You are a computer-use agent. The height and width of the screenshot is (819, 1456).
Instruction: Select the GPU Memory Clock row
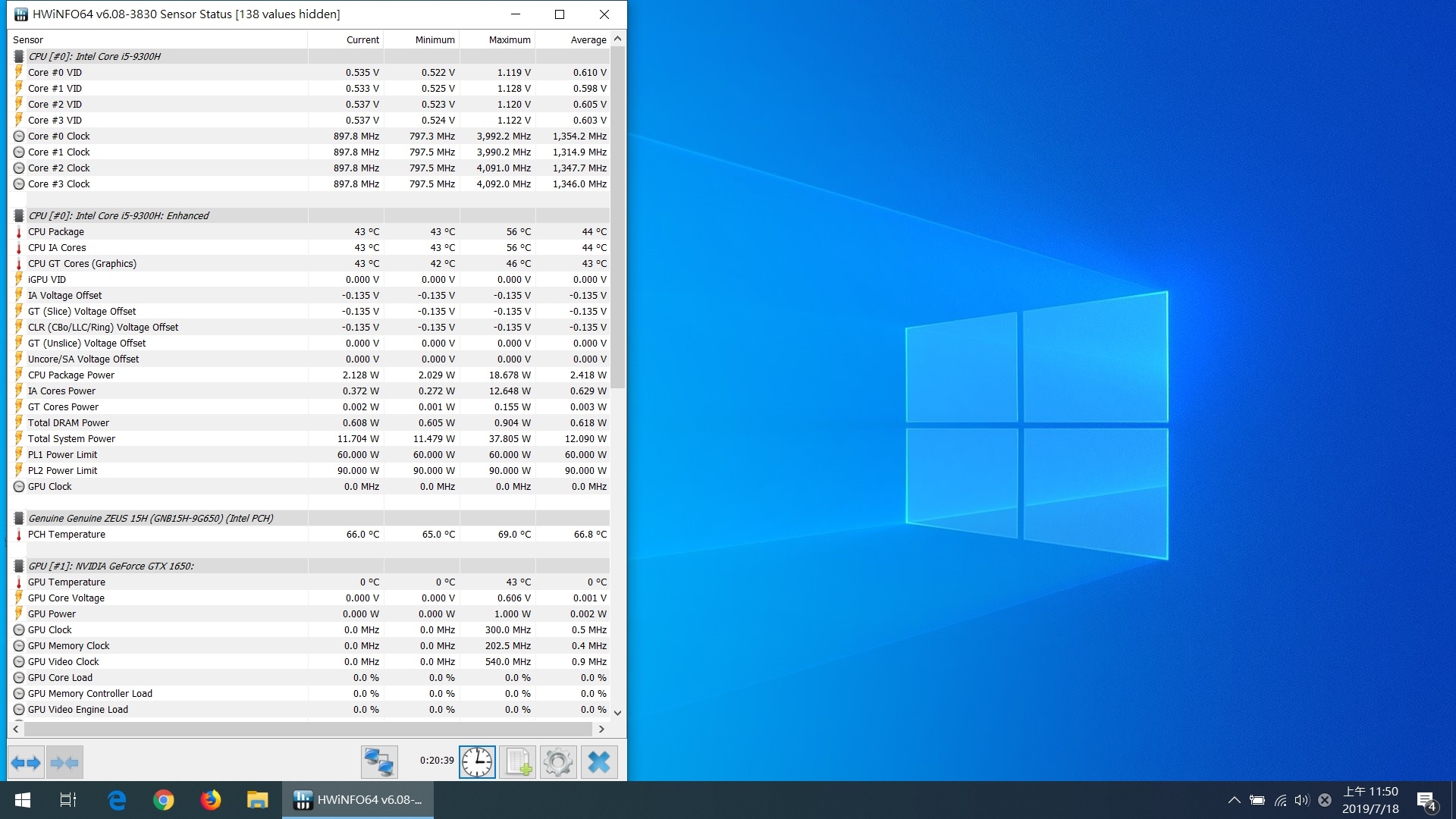point(309,645)
